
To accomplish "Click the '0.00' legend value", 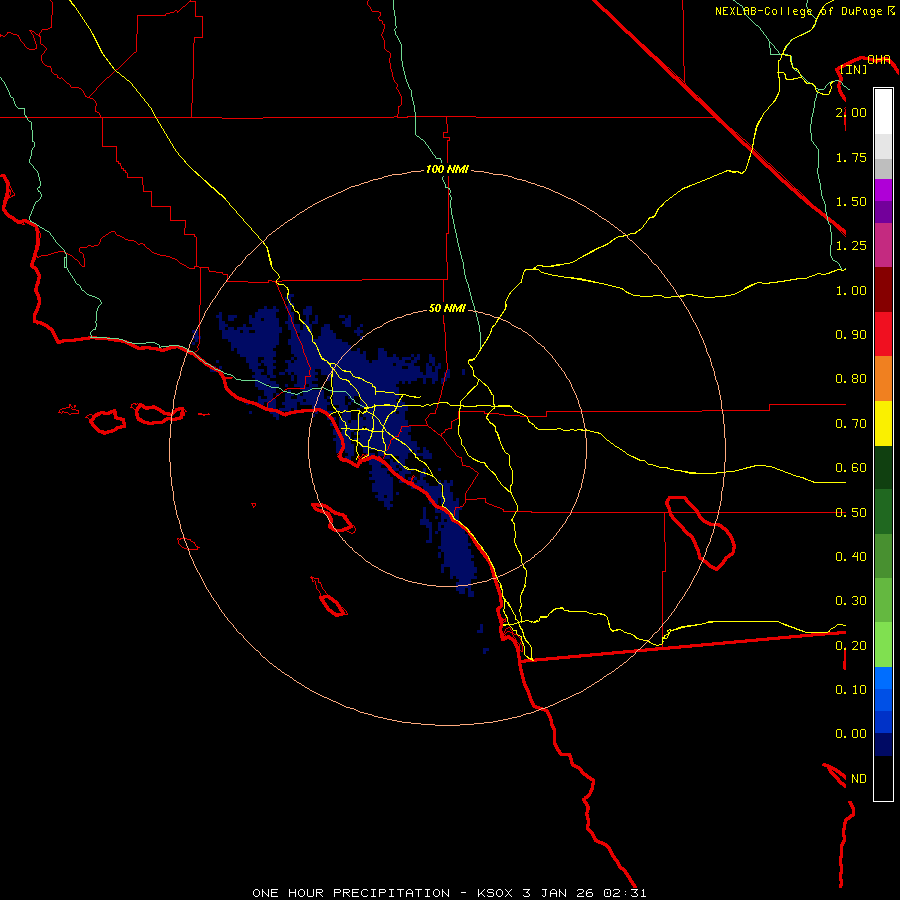I will (851, 734).
